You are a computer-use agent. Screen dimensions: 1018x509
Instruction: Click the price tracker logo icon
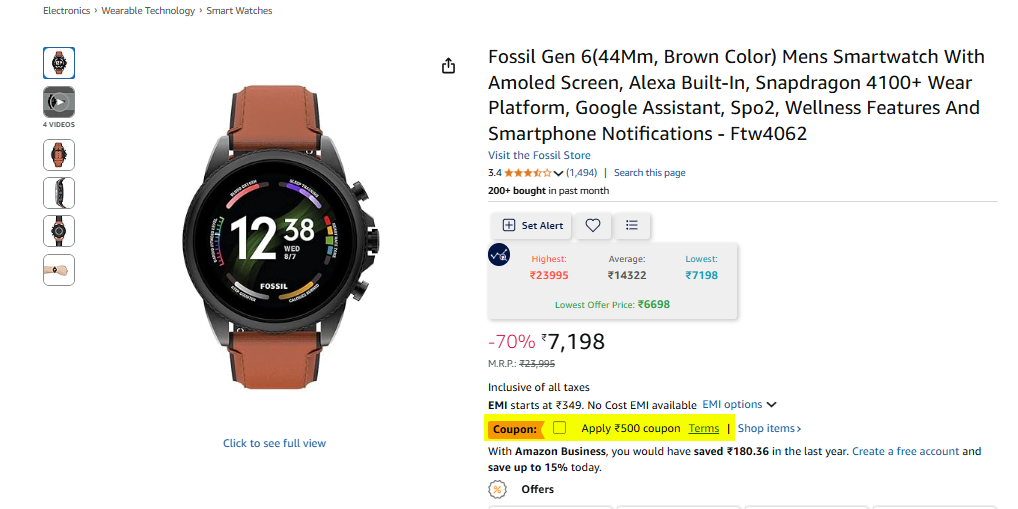pyautogui.click(x=499, y=255)
